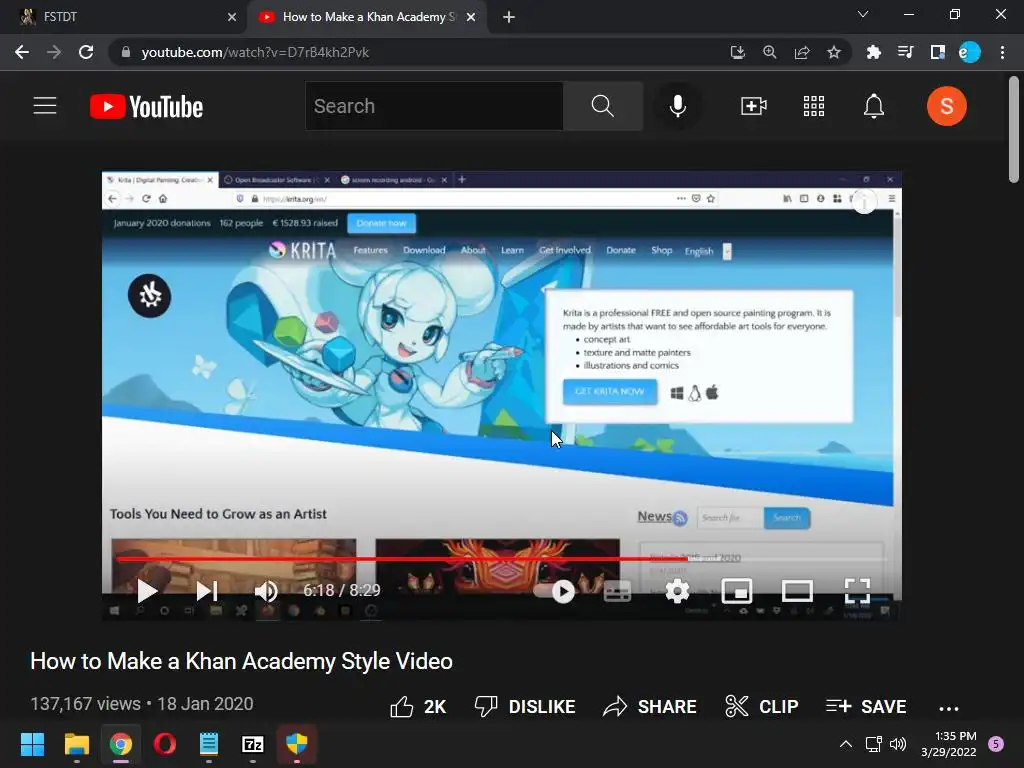Install app via address bar icon
Screen dimensions: 1024x768
(x=737, y=52)
